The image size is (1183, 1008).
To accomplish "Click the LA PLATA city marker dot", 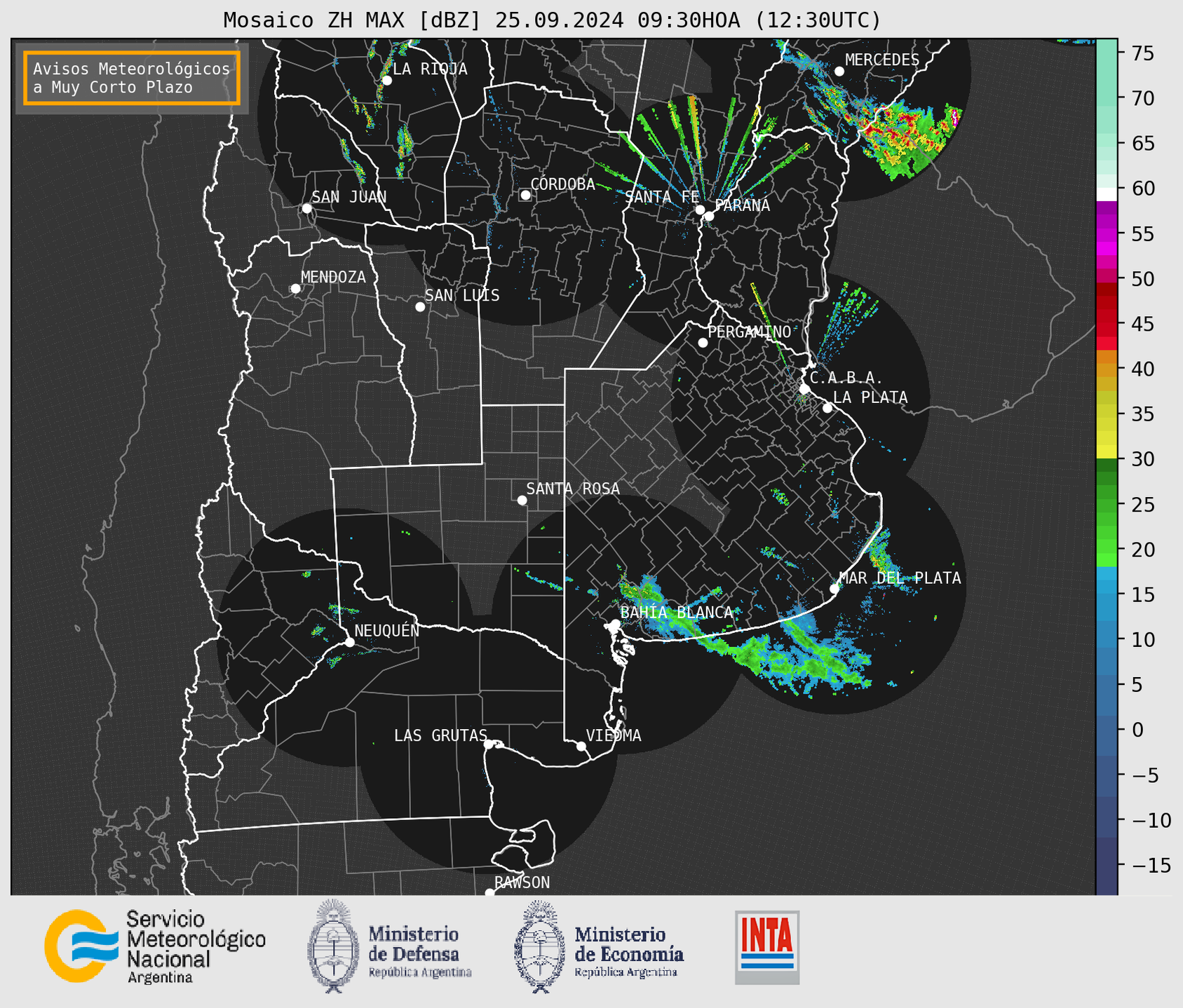I will click(827, 408).
